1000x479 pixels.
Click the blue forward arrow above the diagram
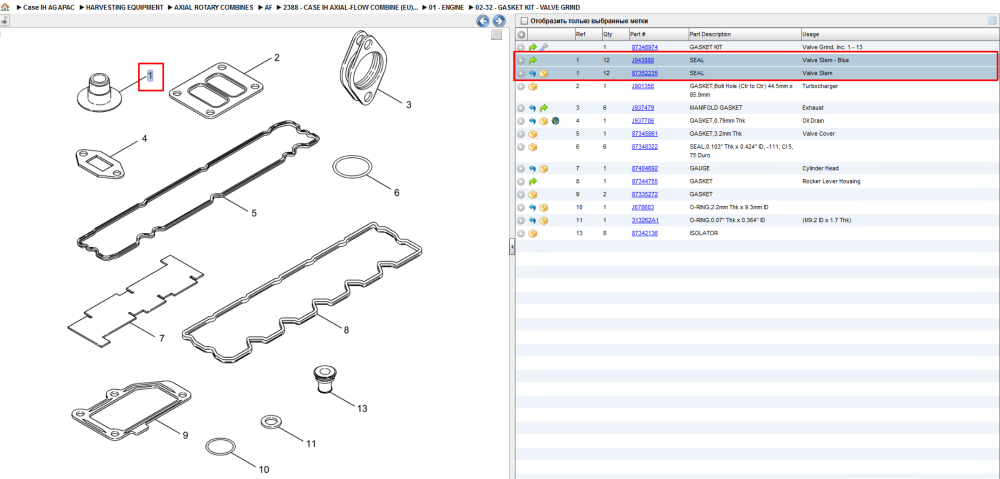click(499, 21)
